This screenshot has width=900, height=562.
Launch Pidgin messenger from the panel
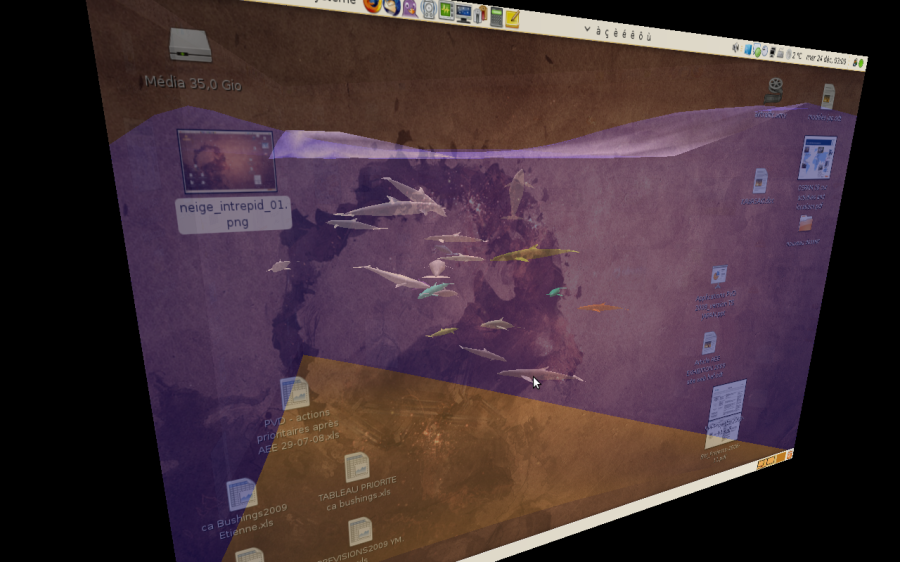coord(410,8)
